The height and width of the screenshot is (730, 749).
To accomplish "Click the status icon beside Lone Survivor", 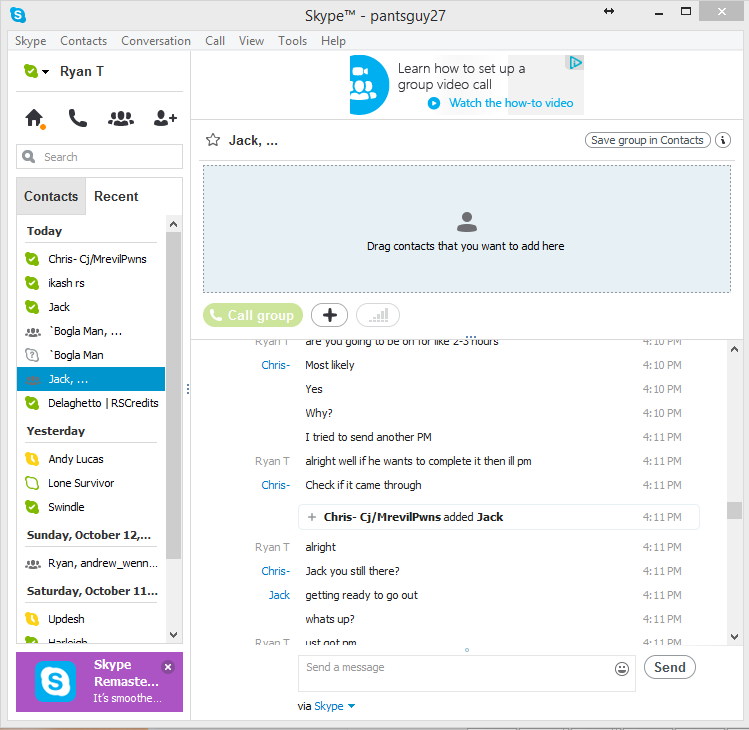I will coord(32,483).
